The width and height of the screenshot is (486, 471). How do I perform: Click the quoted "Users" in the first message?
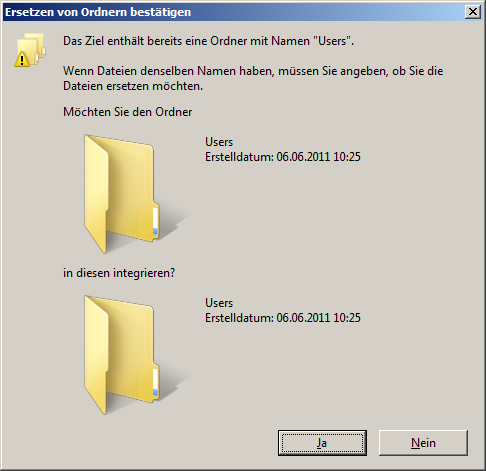pyautogui.click(x=331, y=41)
